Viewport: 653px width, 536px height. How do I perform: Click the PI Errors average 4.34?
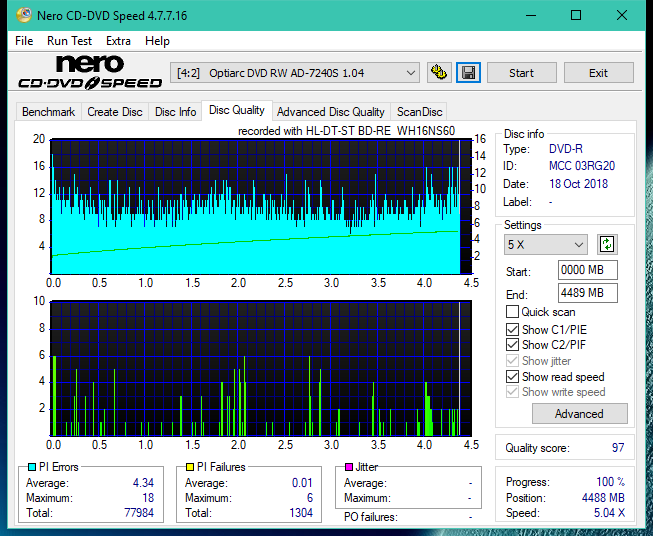point(143,483)
